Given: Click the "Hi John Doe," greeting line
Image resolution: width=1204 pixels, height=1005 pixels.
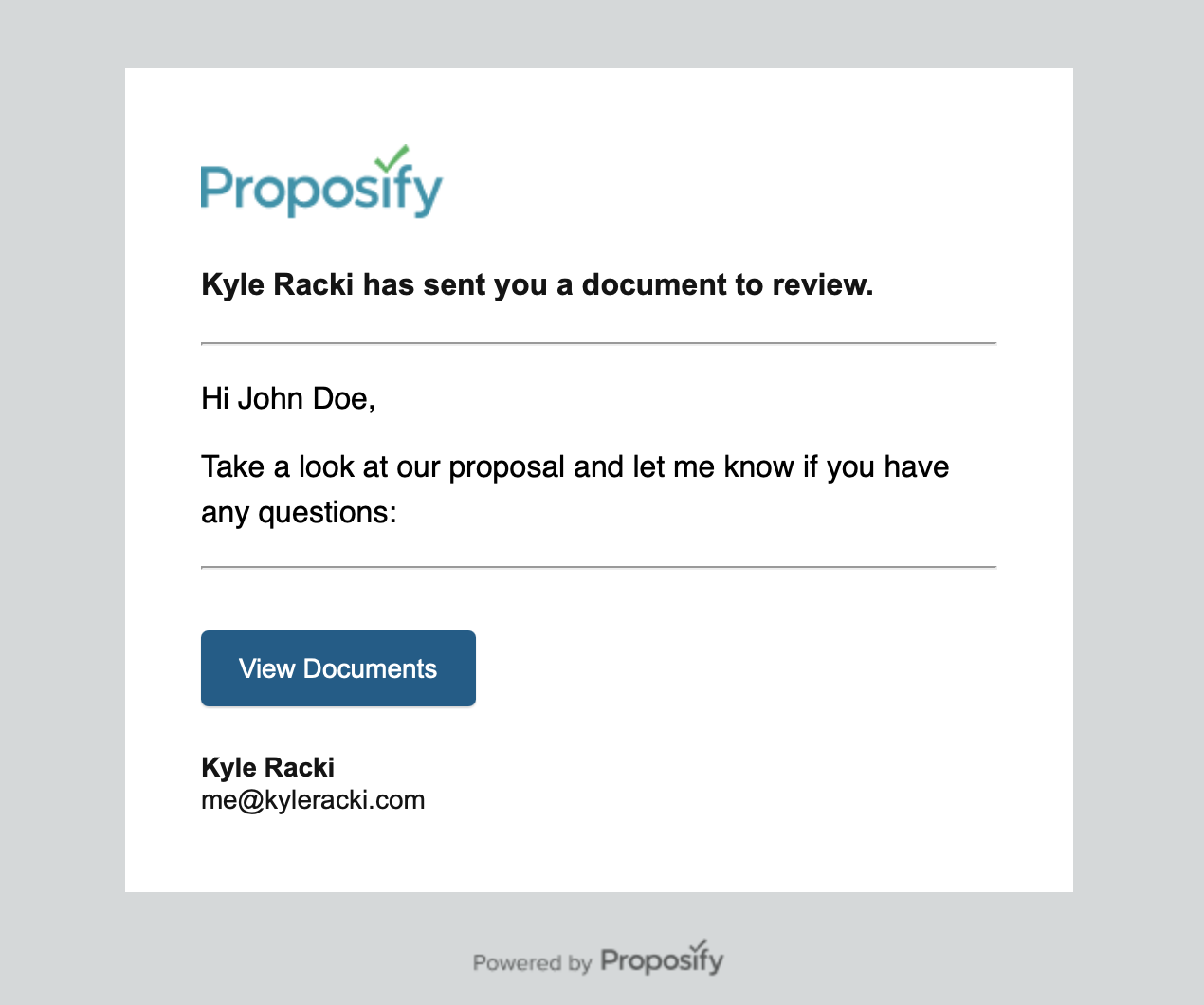Looking at the screenshot, I should (288, 398).
